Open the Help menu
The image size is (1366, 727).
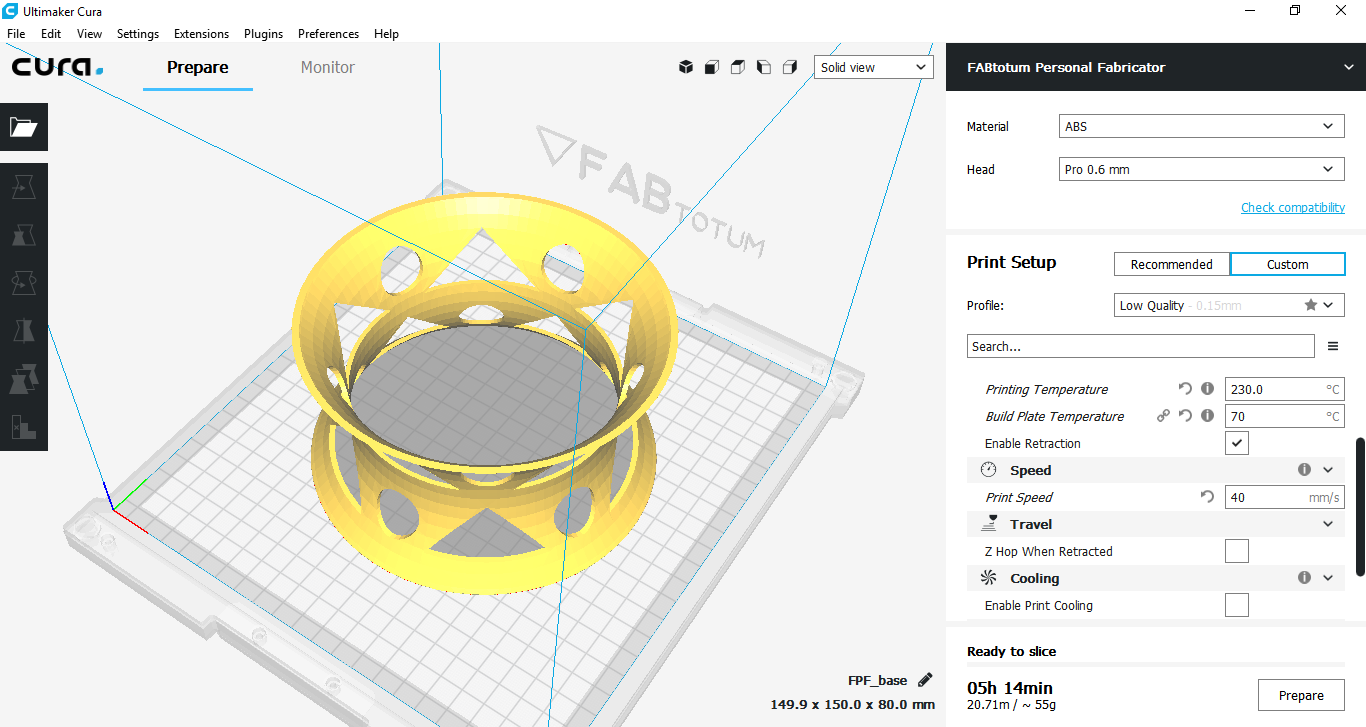(x=386, y=33)
